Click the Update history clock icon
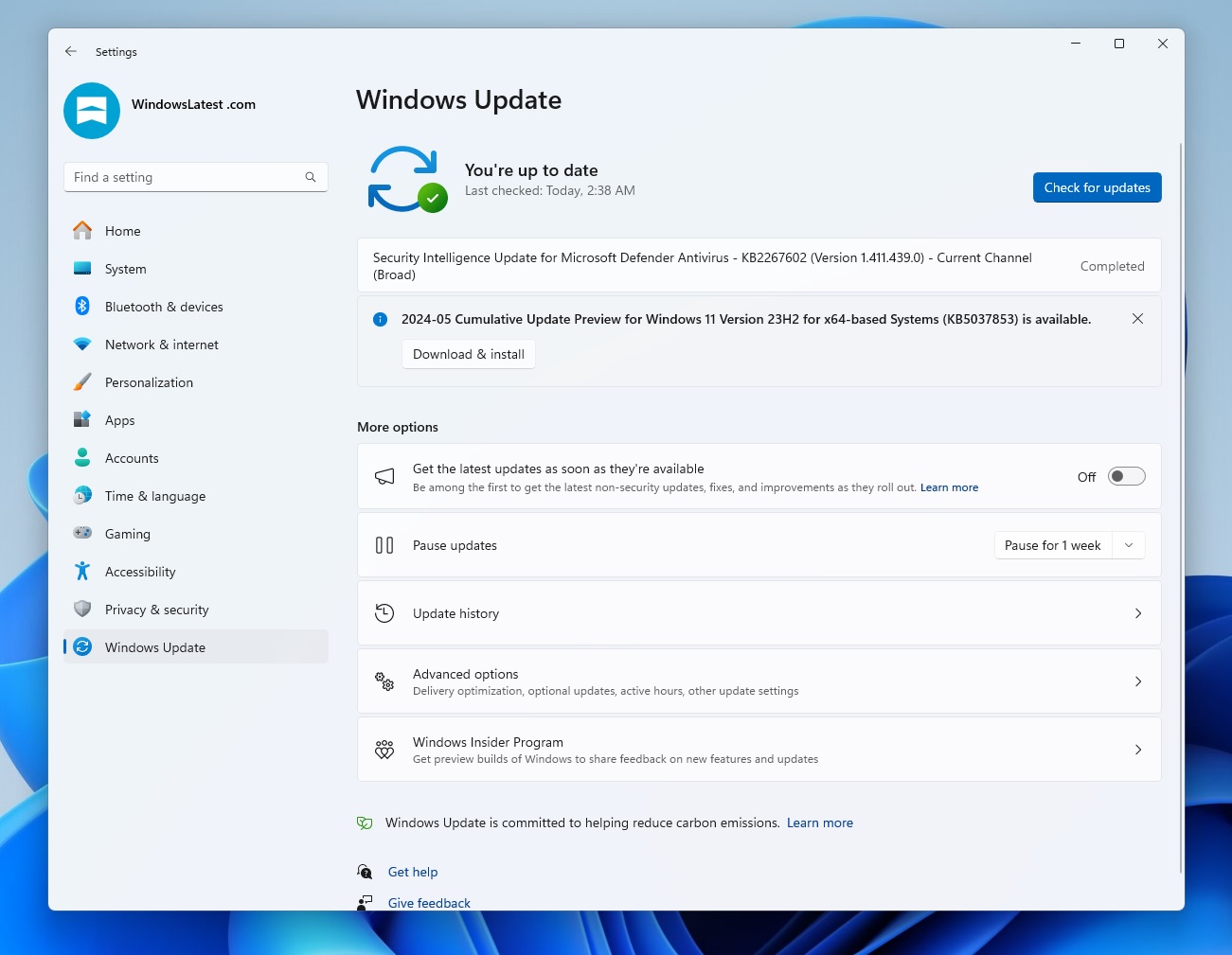 click(384, 613)
